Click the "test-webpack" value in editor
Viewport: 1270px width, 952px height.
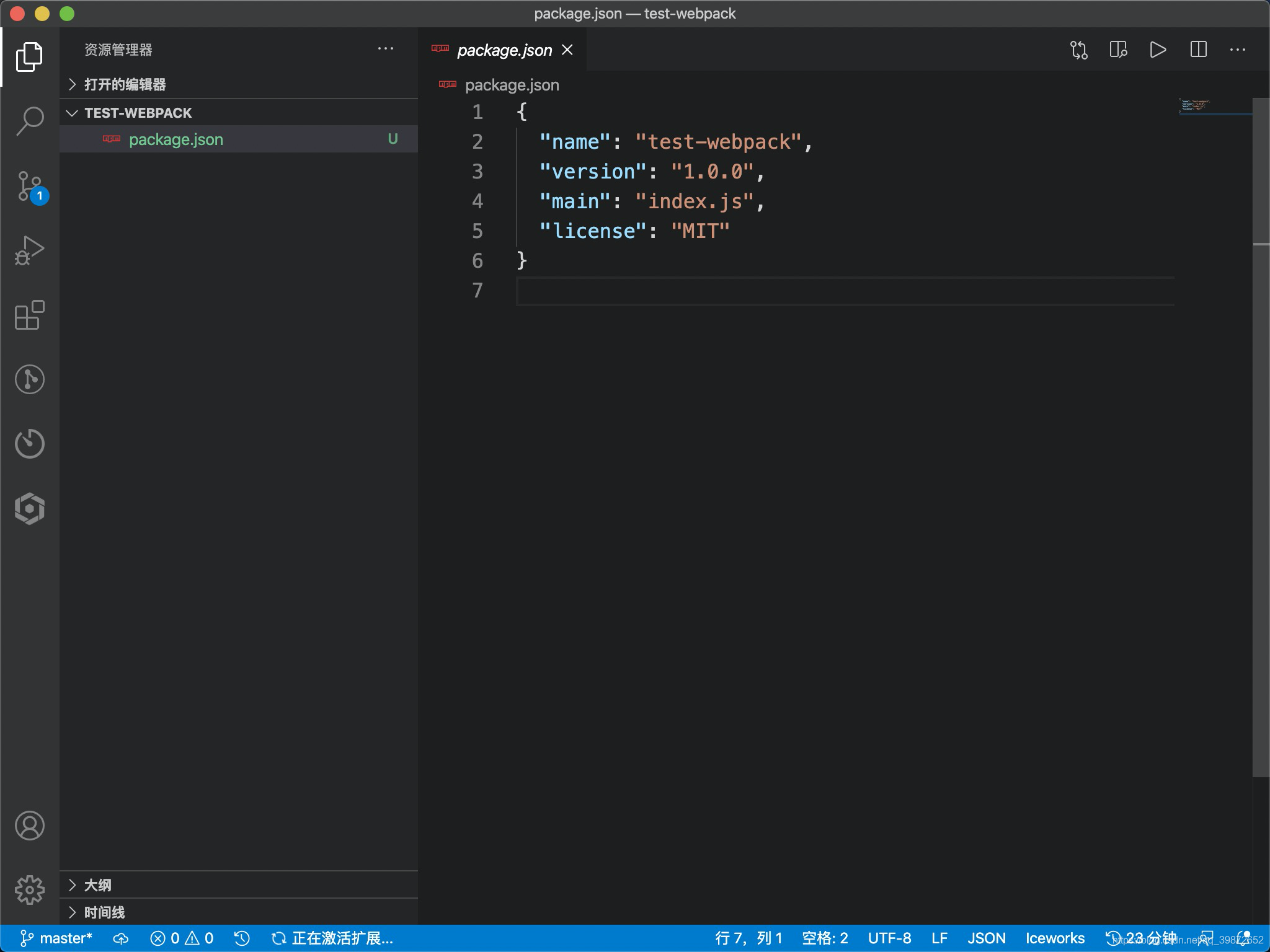[718, 142]
